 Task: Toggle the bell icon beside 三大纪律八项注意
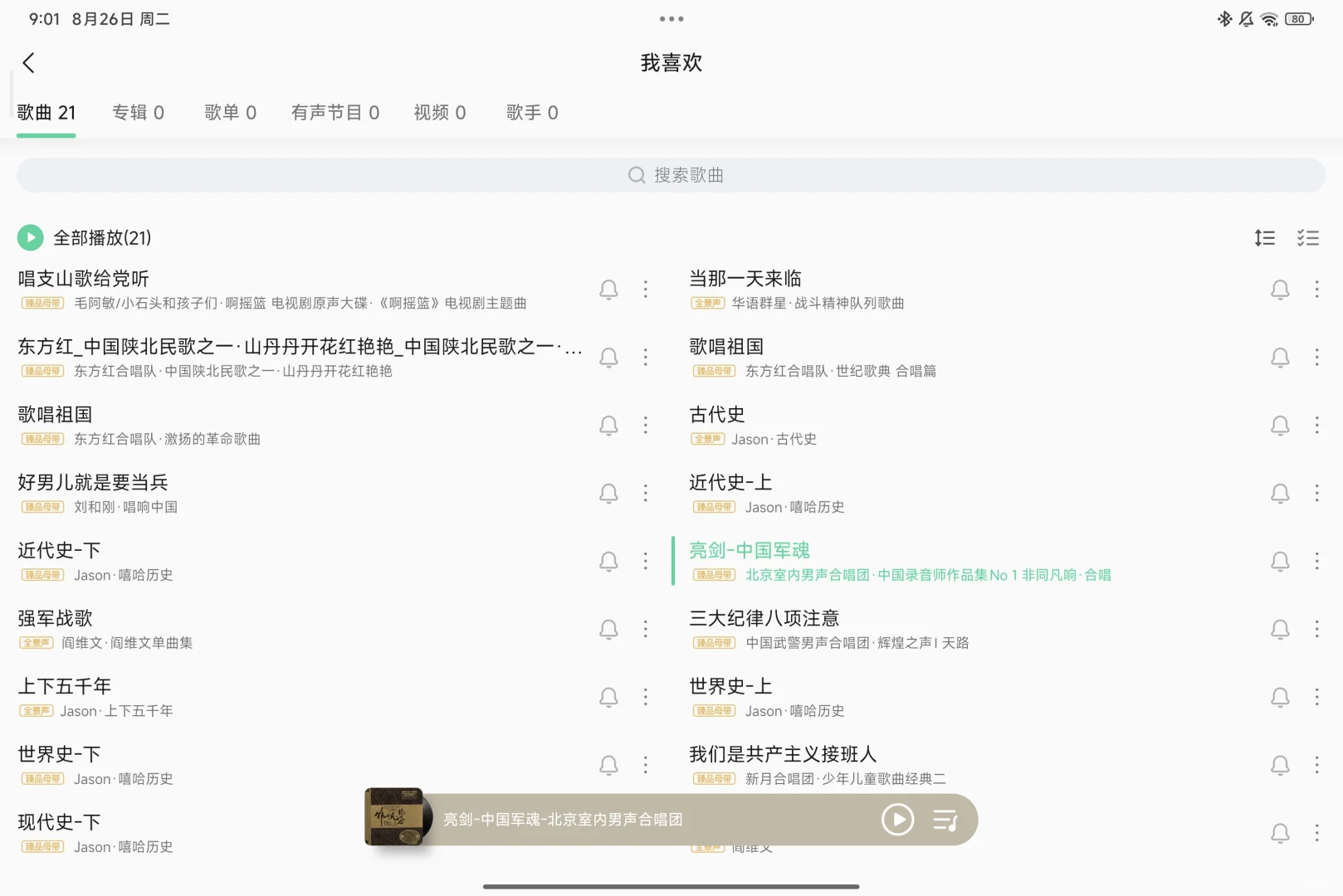click(1280, 629)
